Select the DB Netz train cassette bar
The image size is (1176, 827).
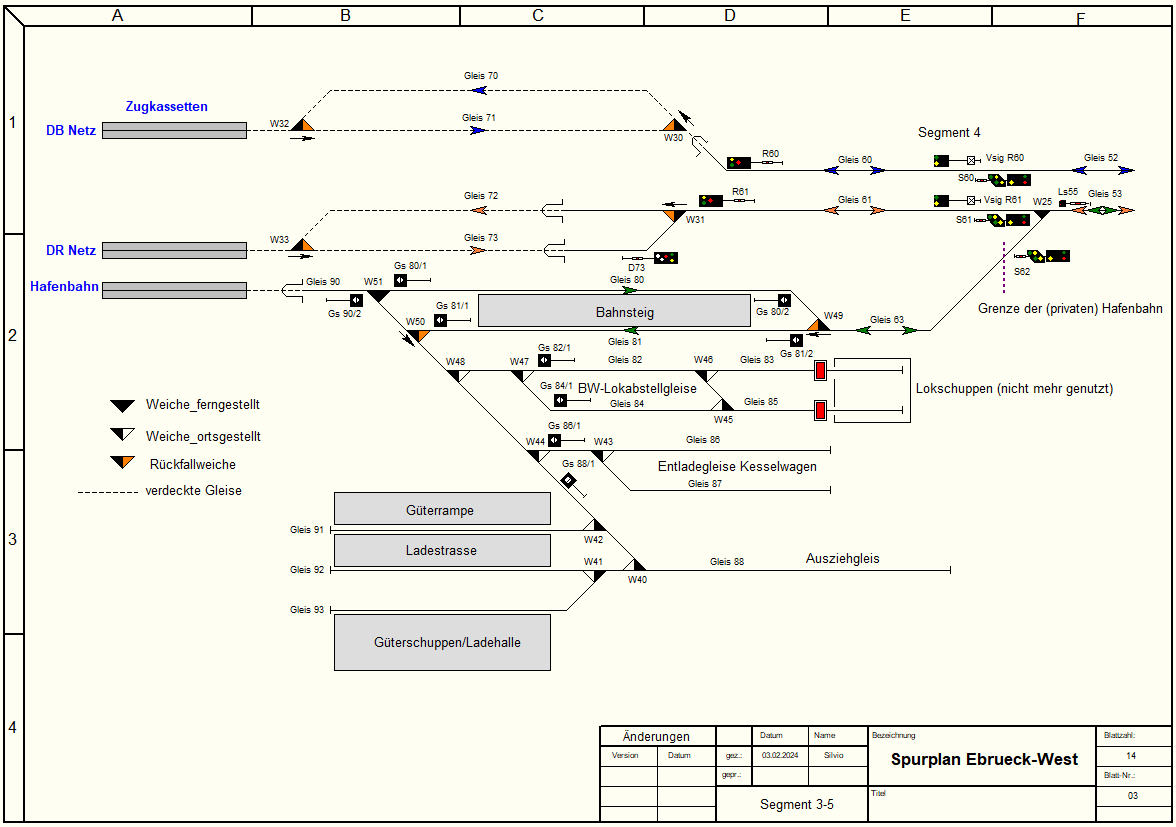pos(174,130)
